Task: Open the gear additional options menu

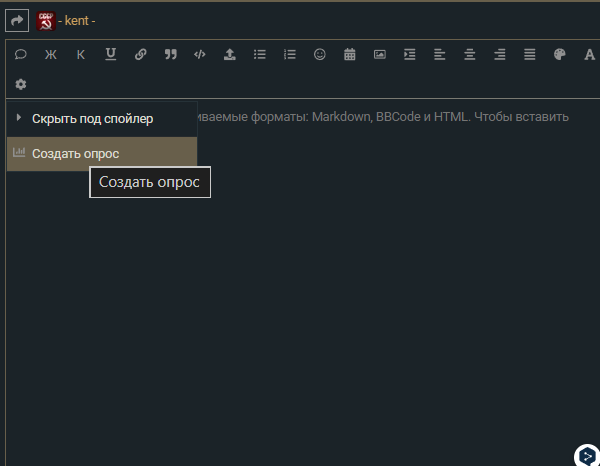Action: 21,84
